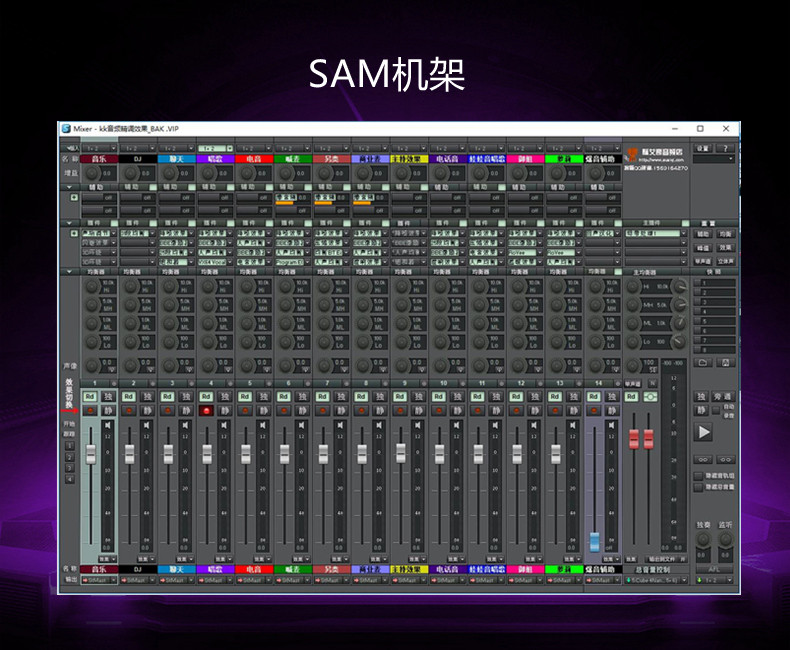Open master output device dropdown
This screenshot has width=790, height=650.
coord(656,580)
